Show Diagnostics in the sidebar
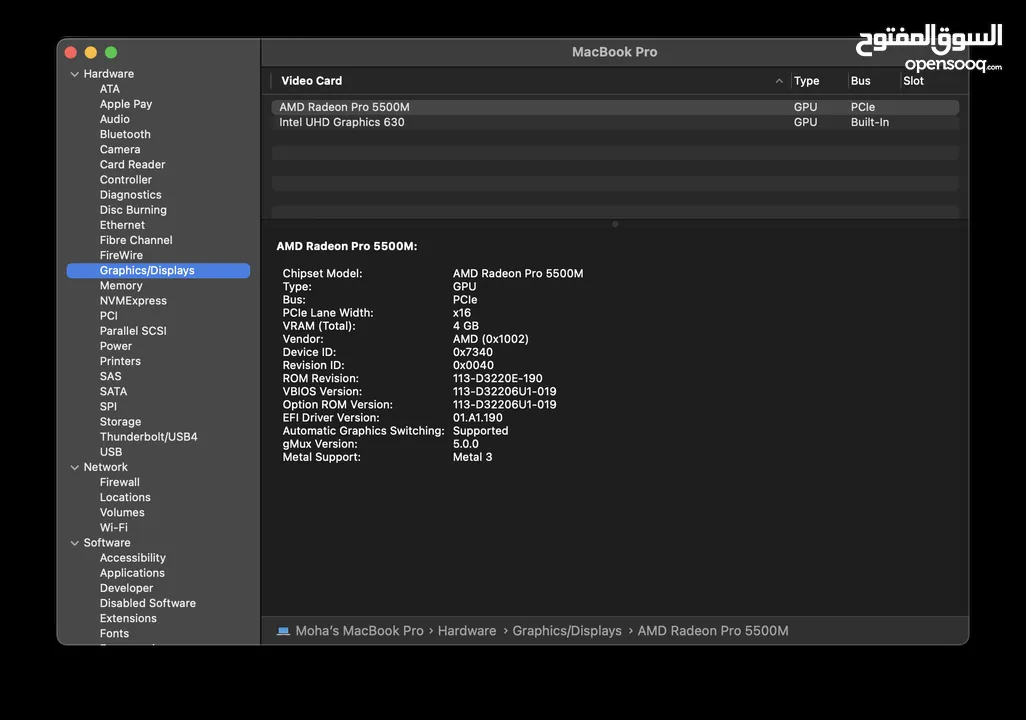This screenshot has width=1026, height=720. [130, 194]
